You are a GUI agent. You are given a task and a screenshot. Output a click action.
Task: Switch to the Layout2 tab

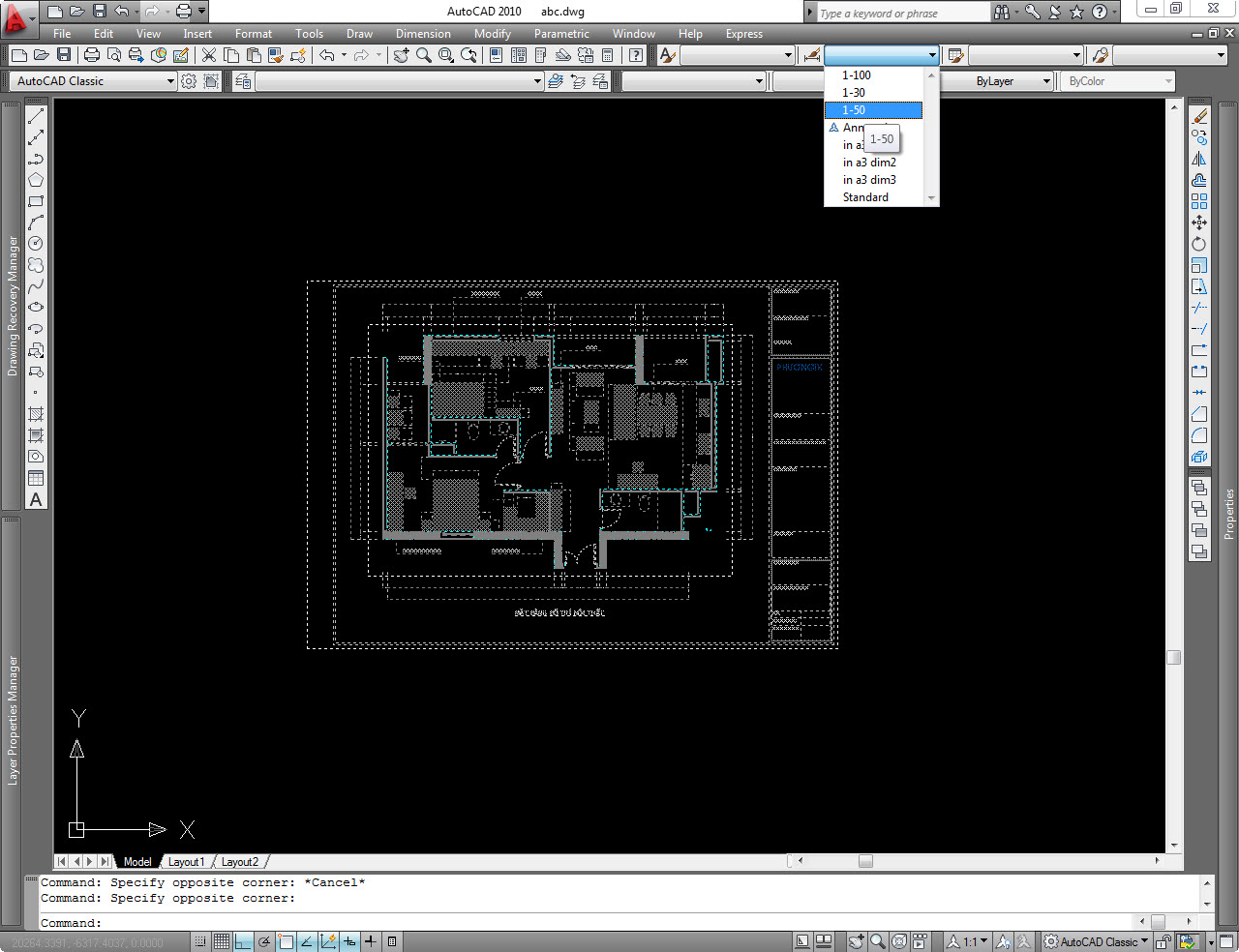240,862
